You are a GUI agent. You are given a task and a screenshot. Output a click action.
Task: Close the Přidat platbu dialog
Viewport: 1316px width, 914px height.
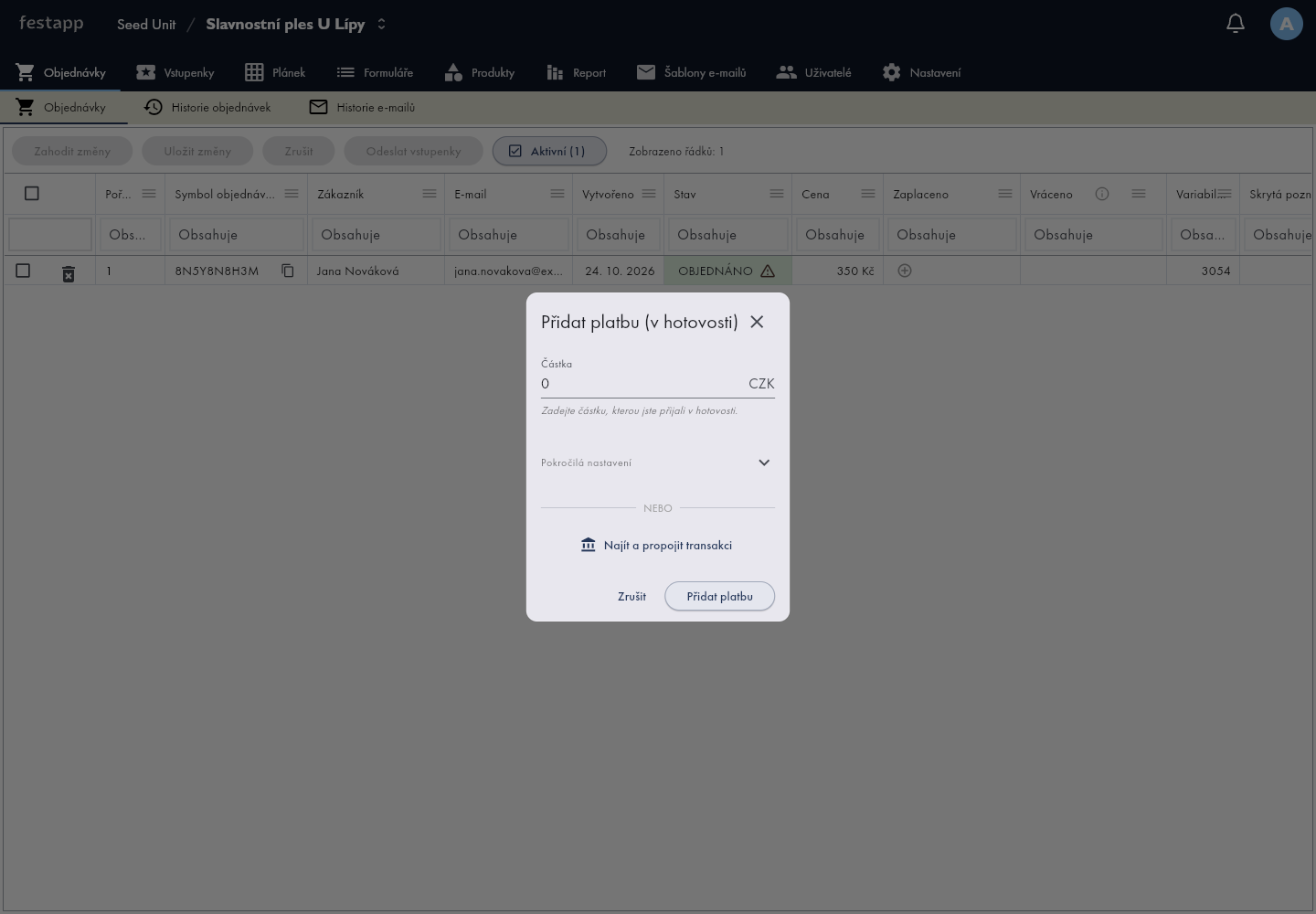(757, 322)
